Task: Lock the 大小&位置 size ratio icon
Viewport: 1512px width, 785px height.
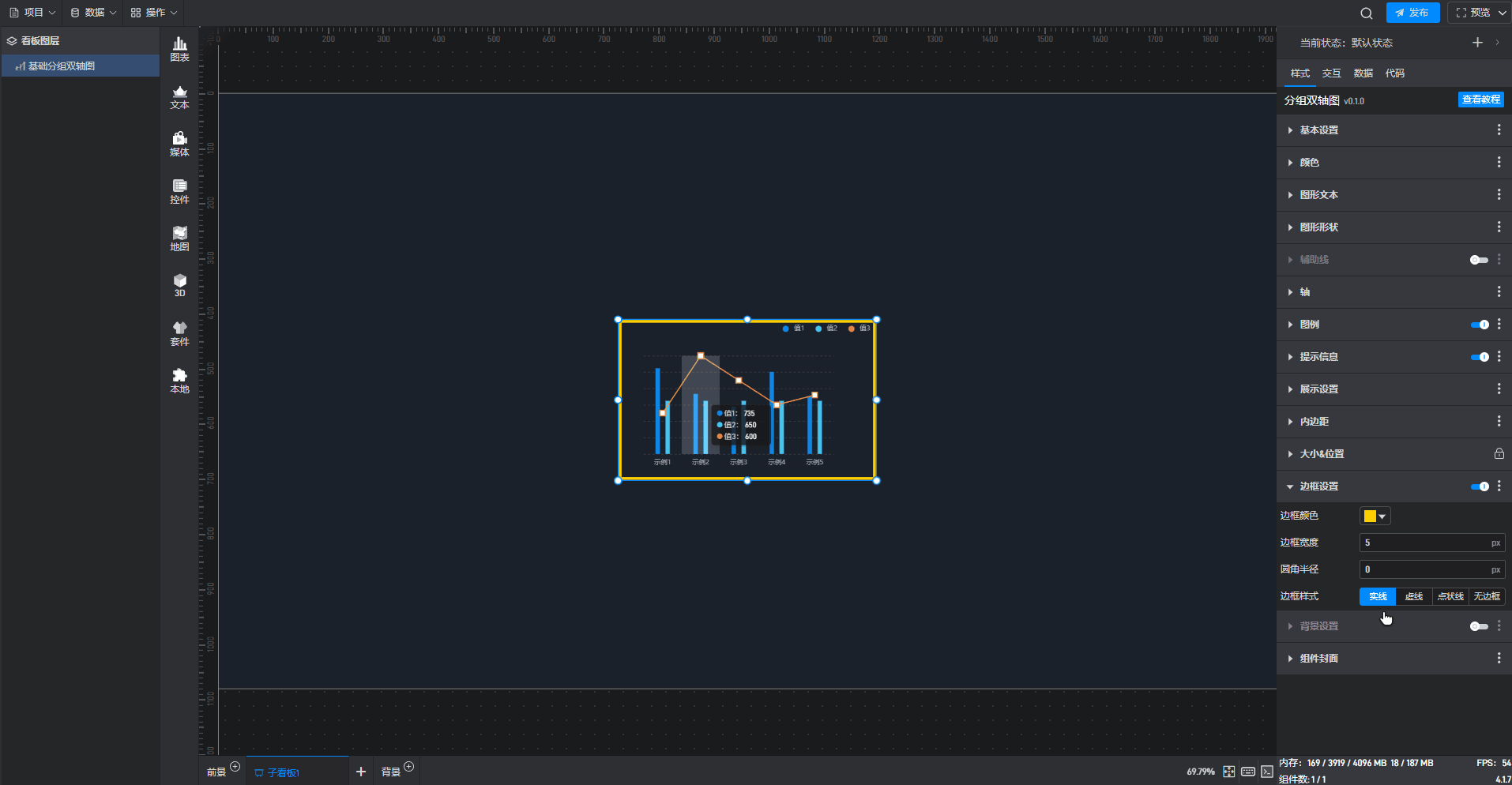Action: 1499,453
